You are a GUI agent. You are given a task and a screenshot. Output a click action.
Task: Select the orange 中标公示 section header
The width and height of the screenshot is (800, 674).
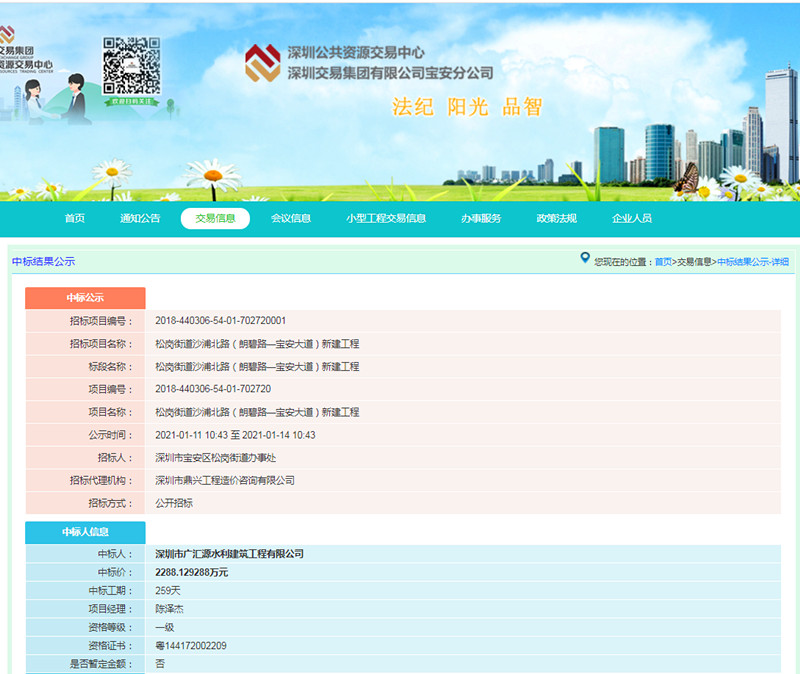pos(85,298)
